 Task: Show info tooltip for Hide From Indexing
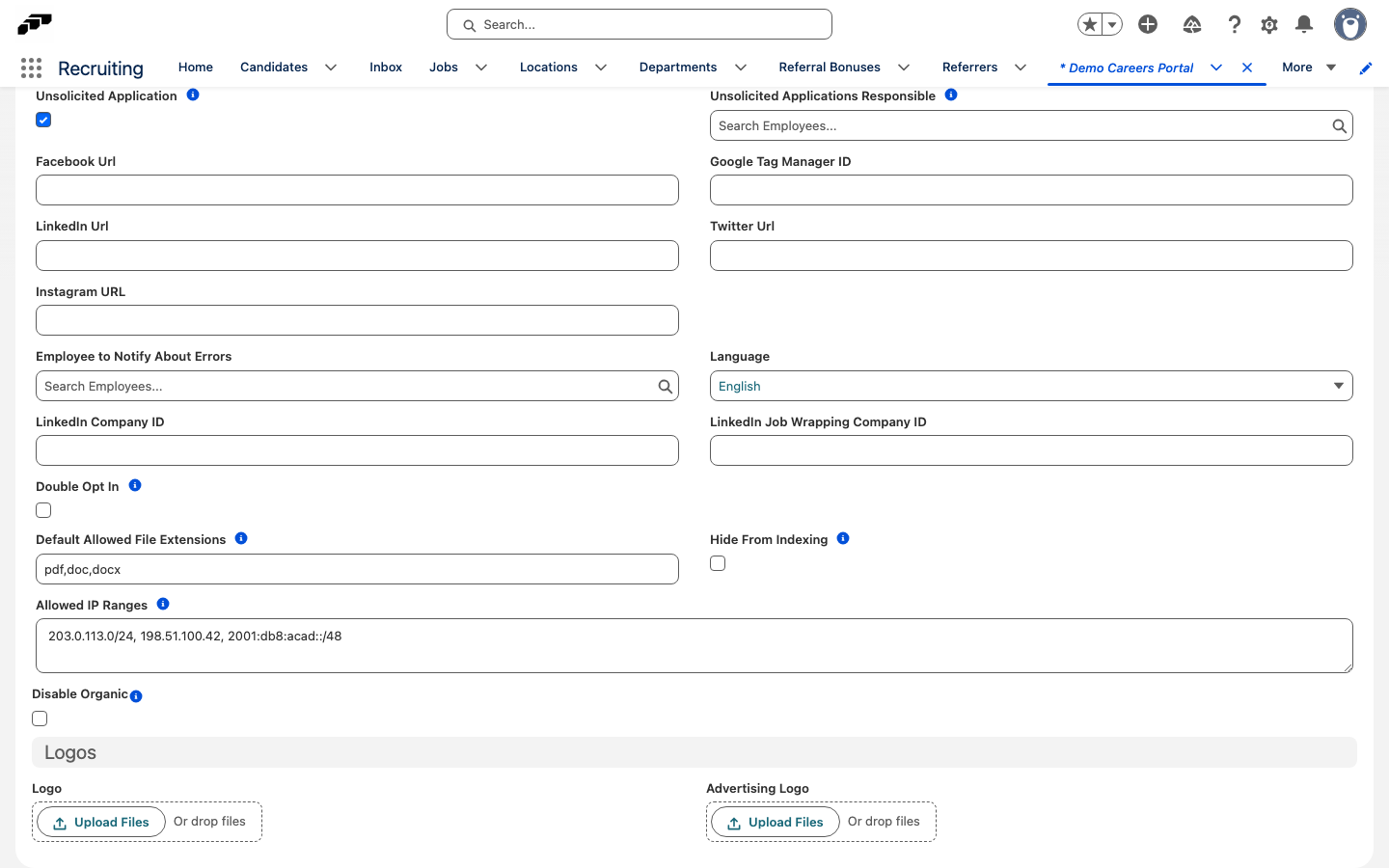tap(843, 538)
